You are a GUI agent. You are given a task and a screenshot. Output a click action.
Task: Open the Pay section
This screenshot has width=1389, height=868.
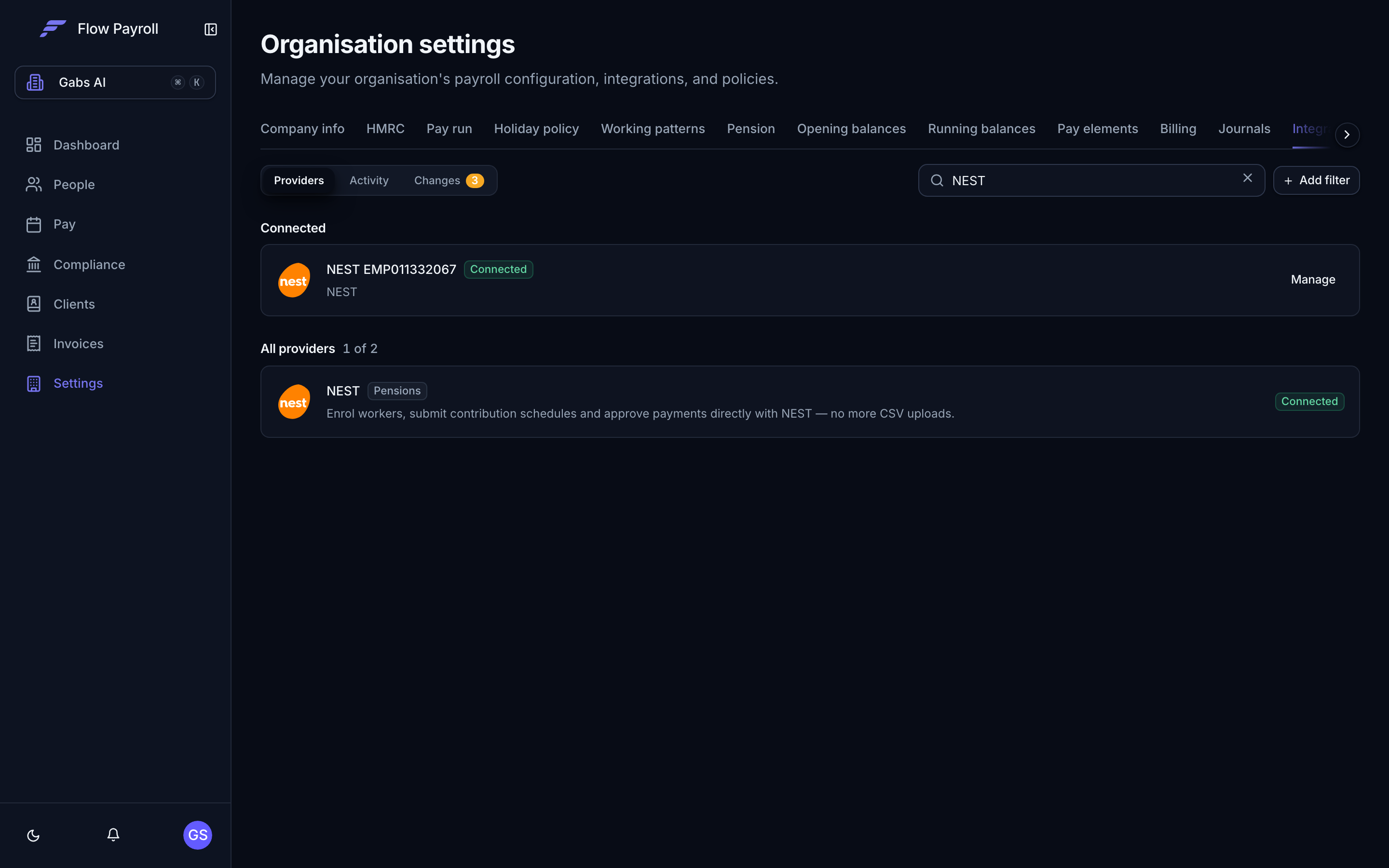tap(51, 224)
